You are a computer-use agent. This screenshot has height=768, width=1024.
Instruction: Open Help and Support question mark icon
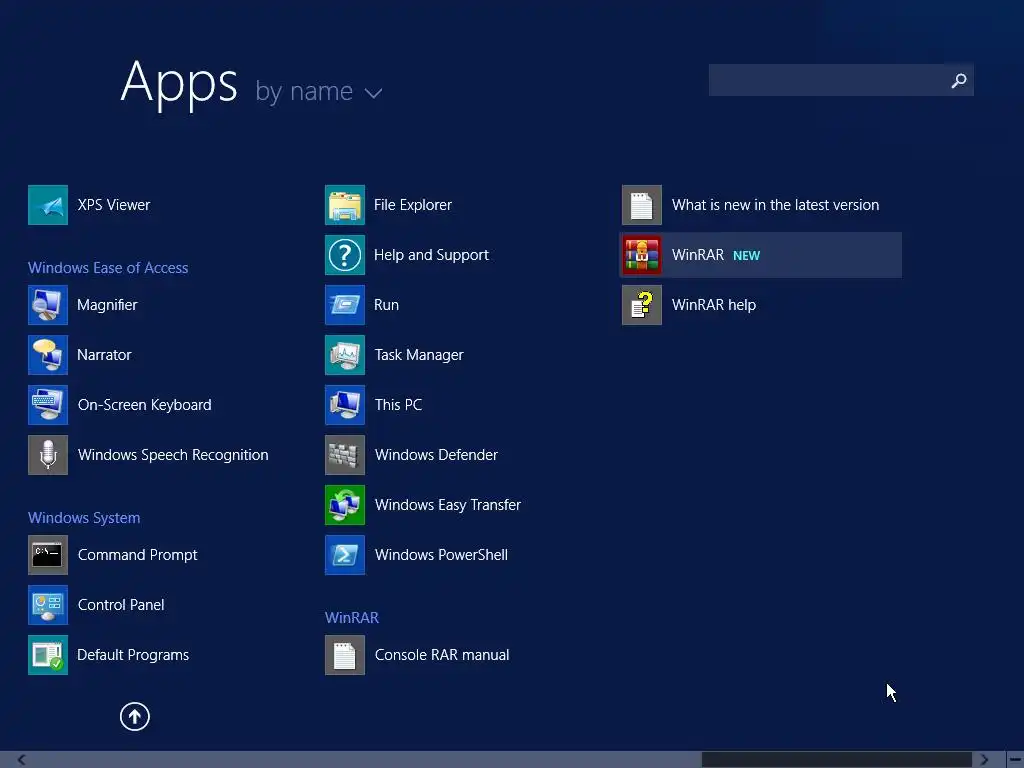tap(345, 255)
